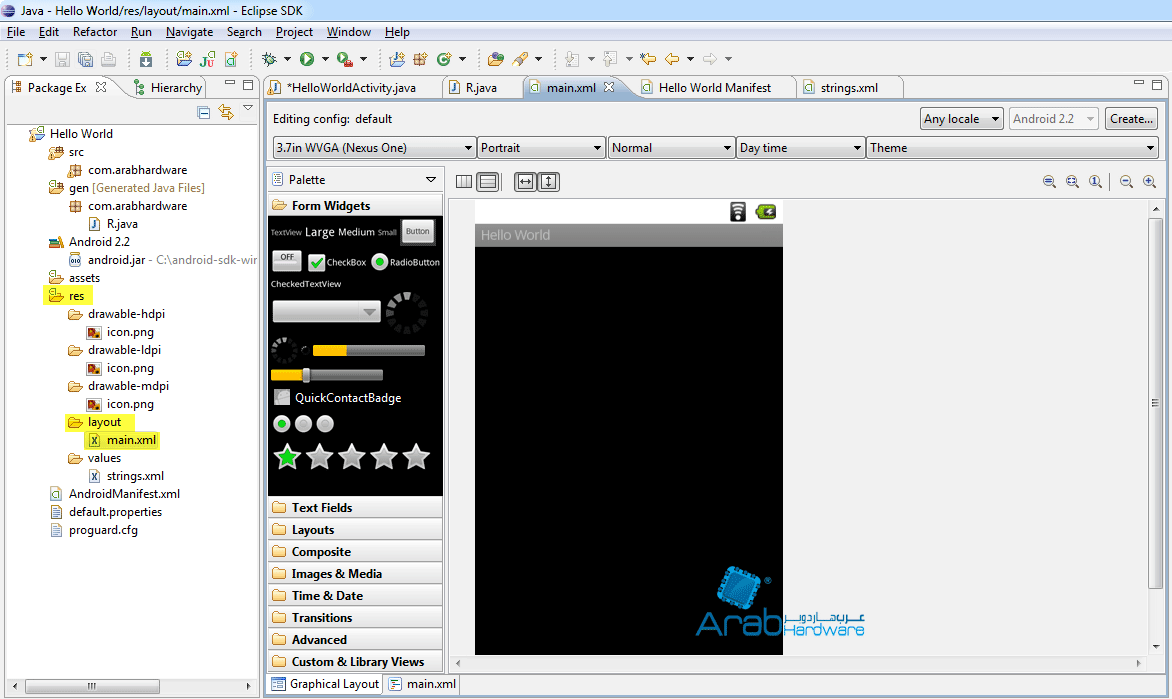Open the Portrait orientation dropdown
Screen dimensions: 1172x699
tap(541, 148)
